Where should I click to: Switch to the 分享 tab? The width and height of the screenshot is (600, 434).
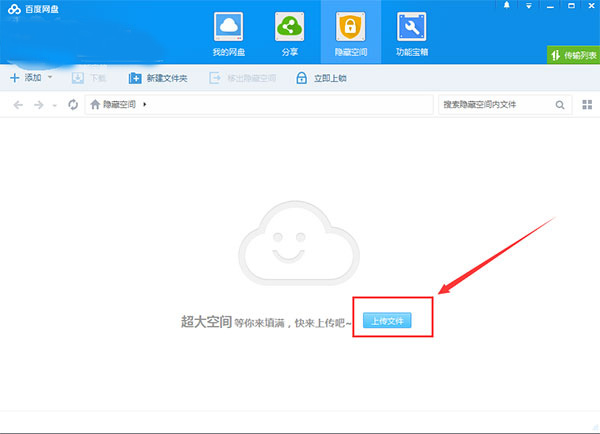[290, 34]
